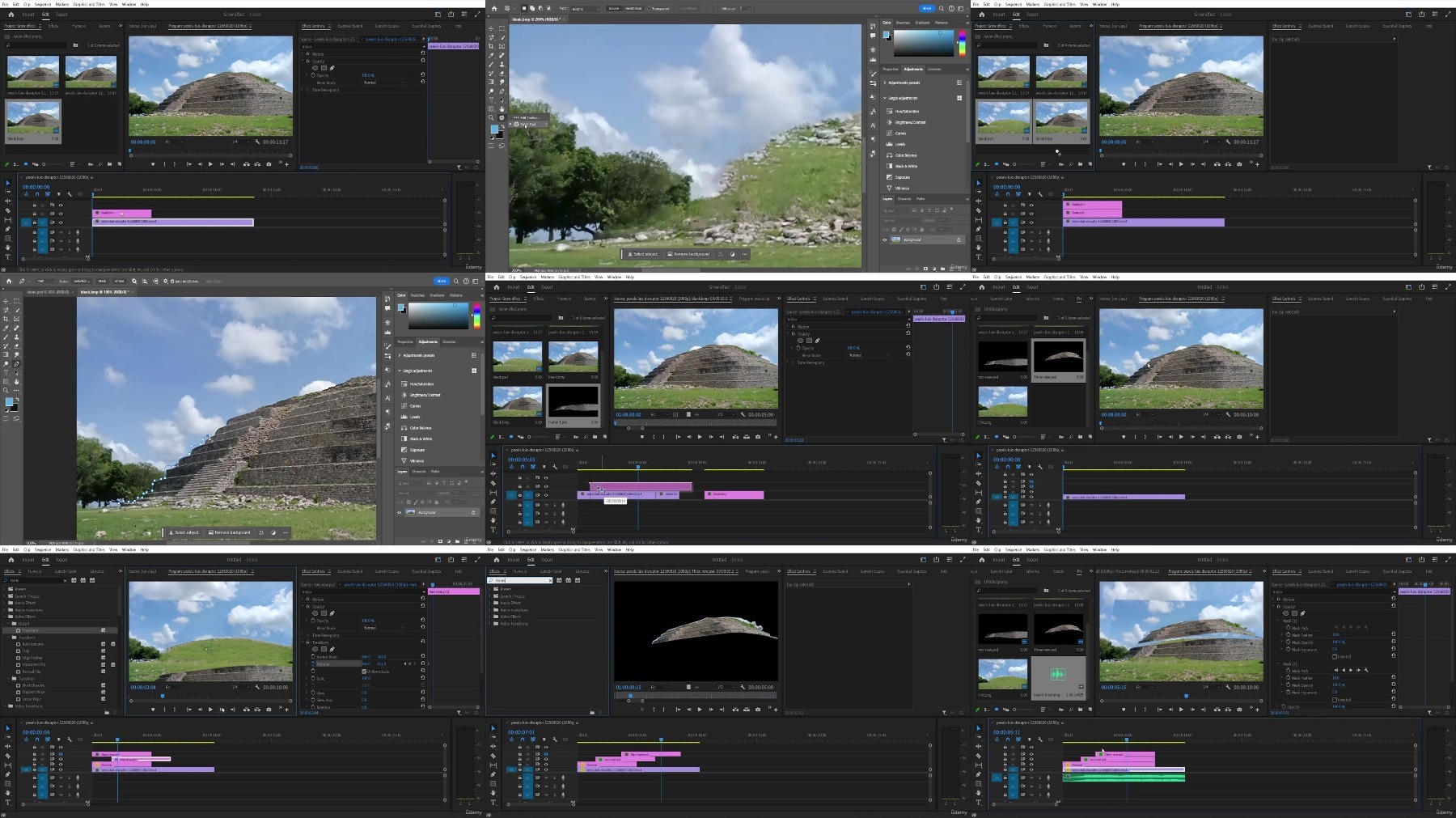
Task: Check Inverted under Mask (1), Premiere at 00:00:05:11
Action: click(1335, 657)
